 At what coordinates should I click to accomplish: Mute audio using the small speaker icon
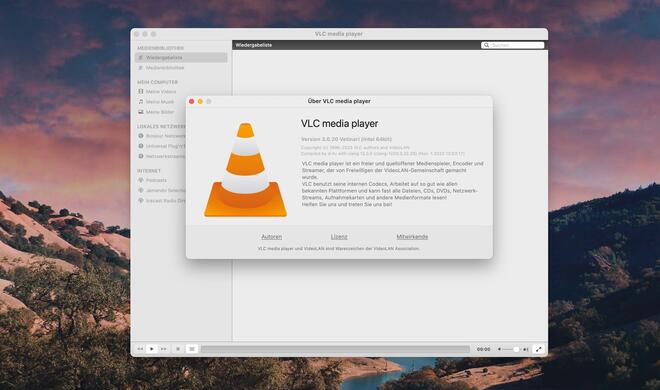[499, 349]
